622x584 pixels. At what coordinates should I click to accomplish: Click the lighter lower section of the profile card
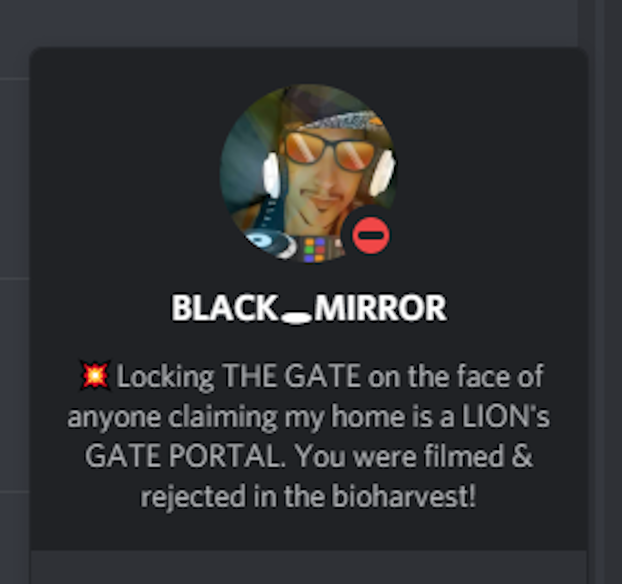[309, 567]
